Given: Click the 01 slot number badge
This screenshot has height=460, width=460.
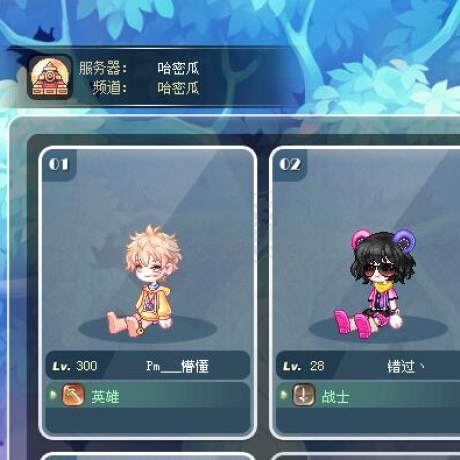Looking at the screenshot, I should [59, 164].
